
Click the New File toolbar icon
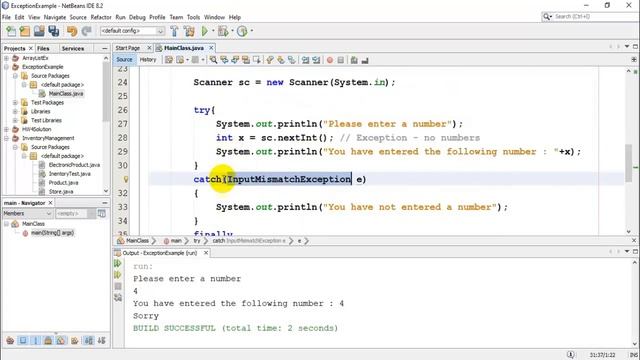(x=11, y=31)
